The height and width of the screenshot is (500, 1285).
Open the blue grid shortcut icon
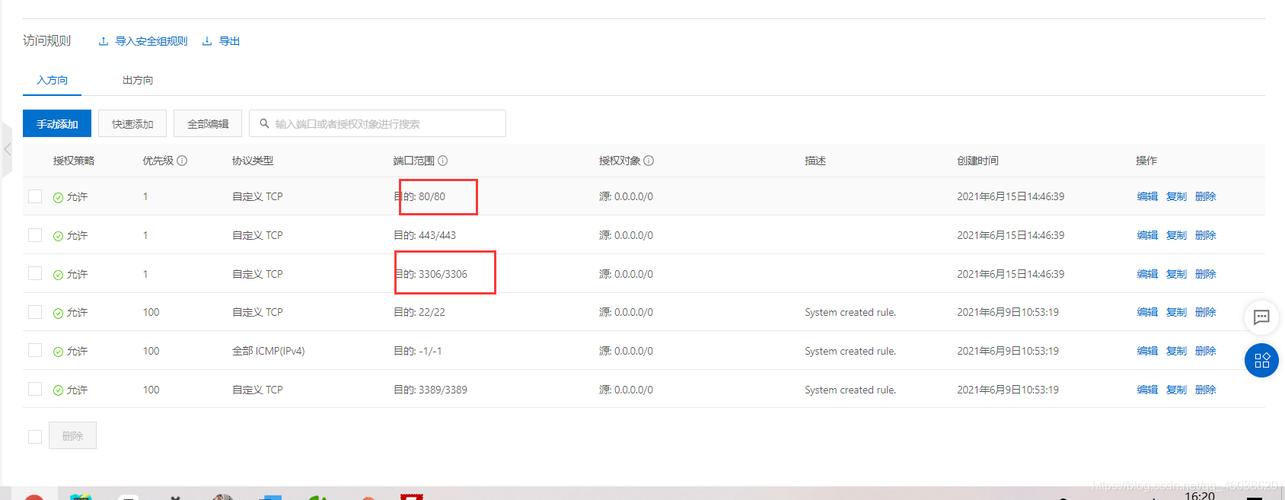click(x=1261, y=360)
